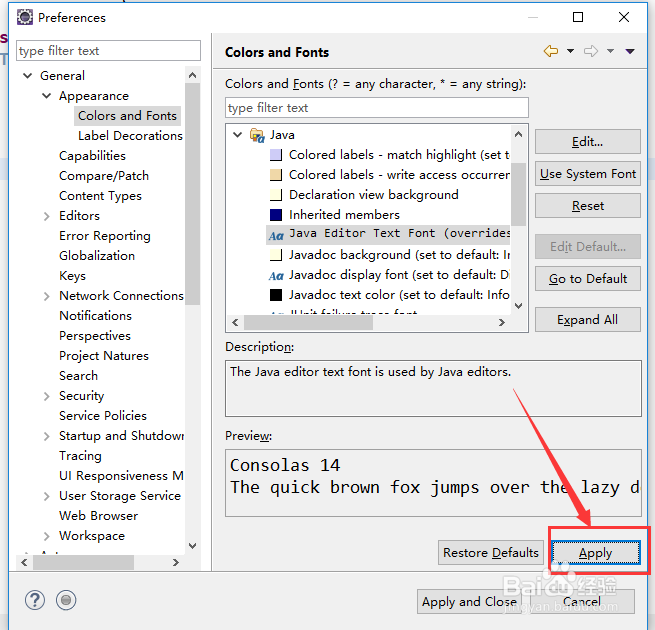
Task: Click the fonts list scroll right arrow
Action: 502,323
